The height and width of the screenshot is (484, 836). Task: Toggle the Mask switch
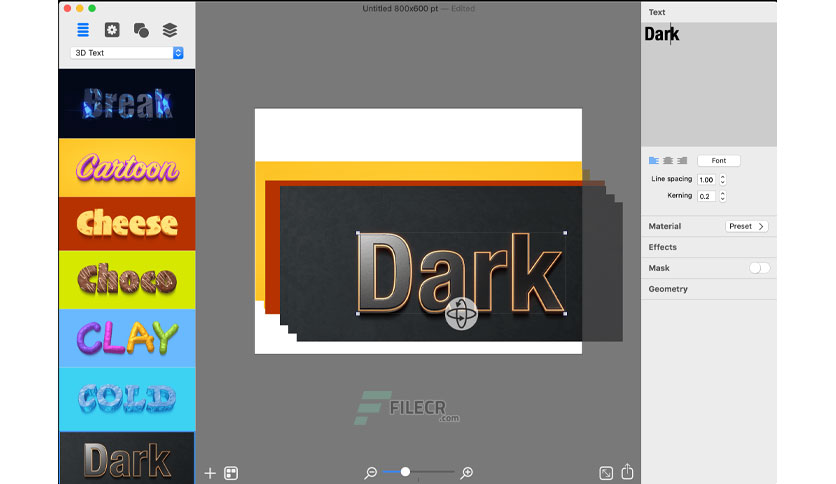coord(759,268)
